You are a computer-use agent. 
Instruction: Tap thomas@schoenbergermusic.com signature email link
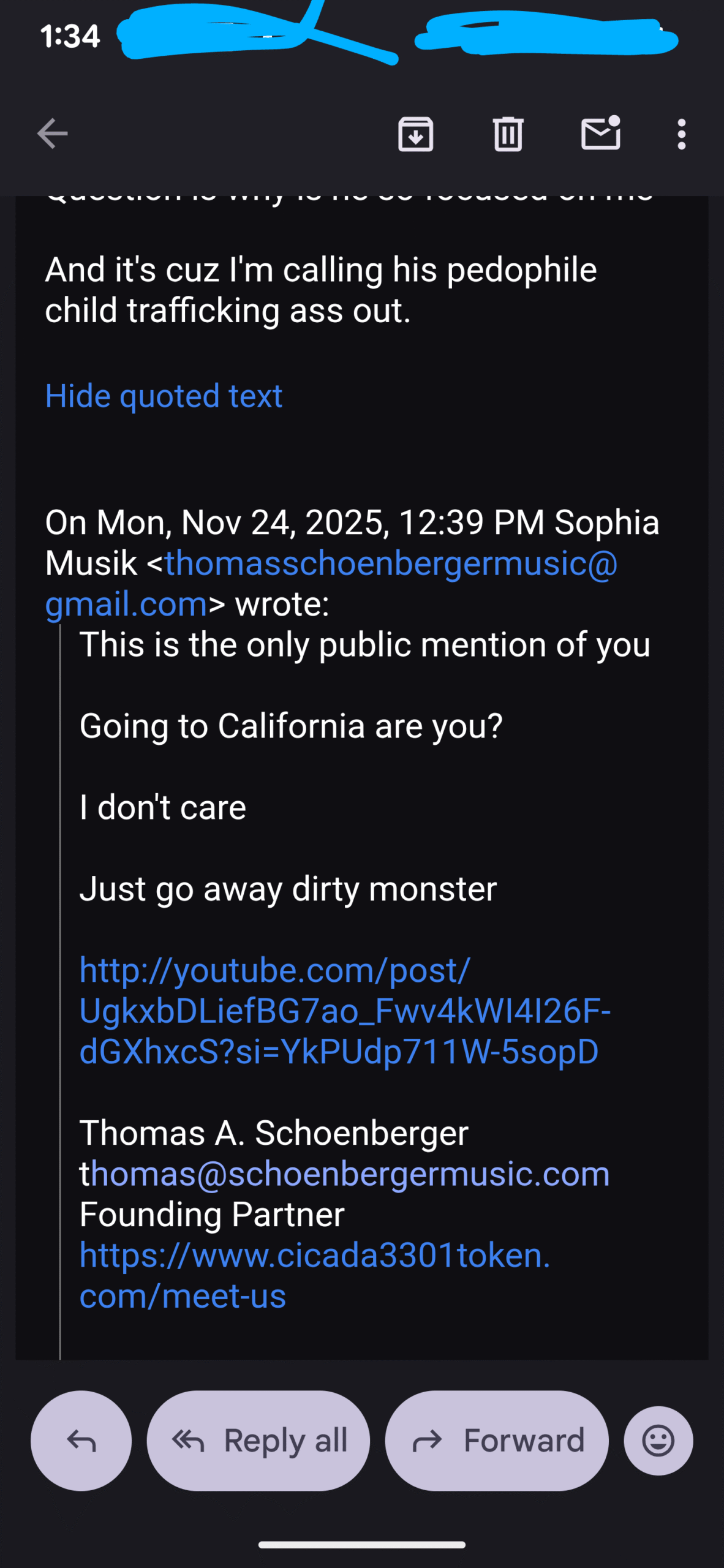coord(345,1174)
